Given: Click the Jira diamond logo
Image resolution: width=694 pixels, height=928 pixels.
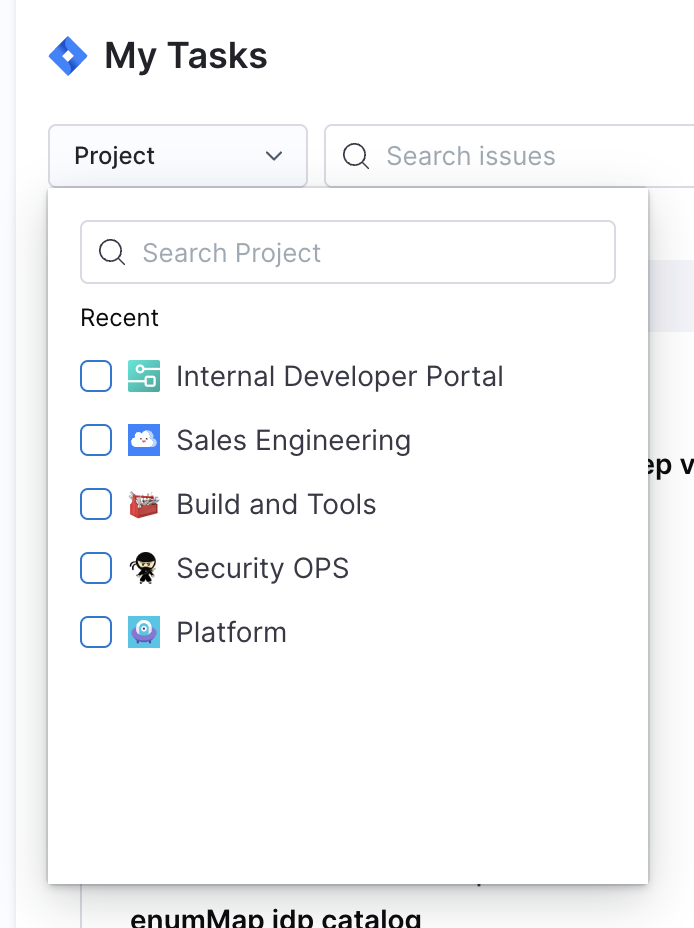Looking at the screenshot, I should (x=68, y=56).
